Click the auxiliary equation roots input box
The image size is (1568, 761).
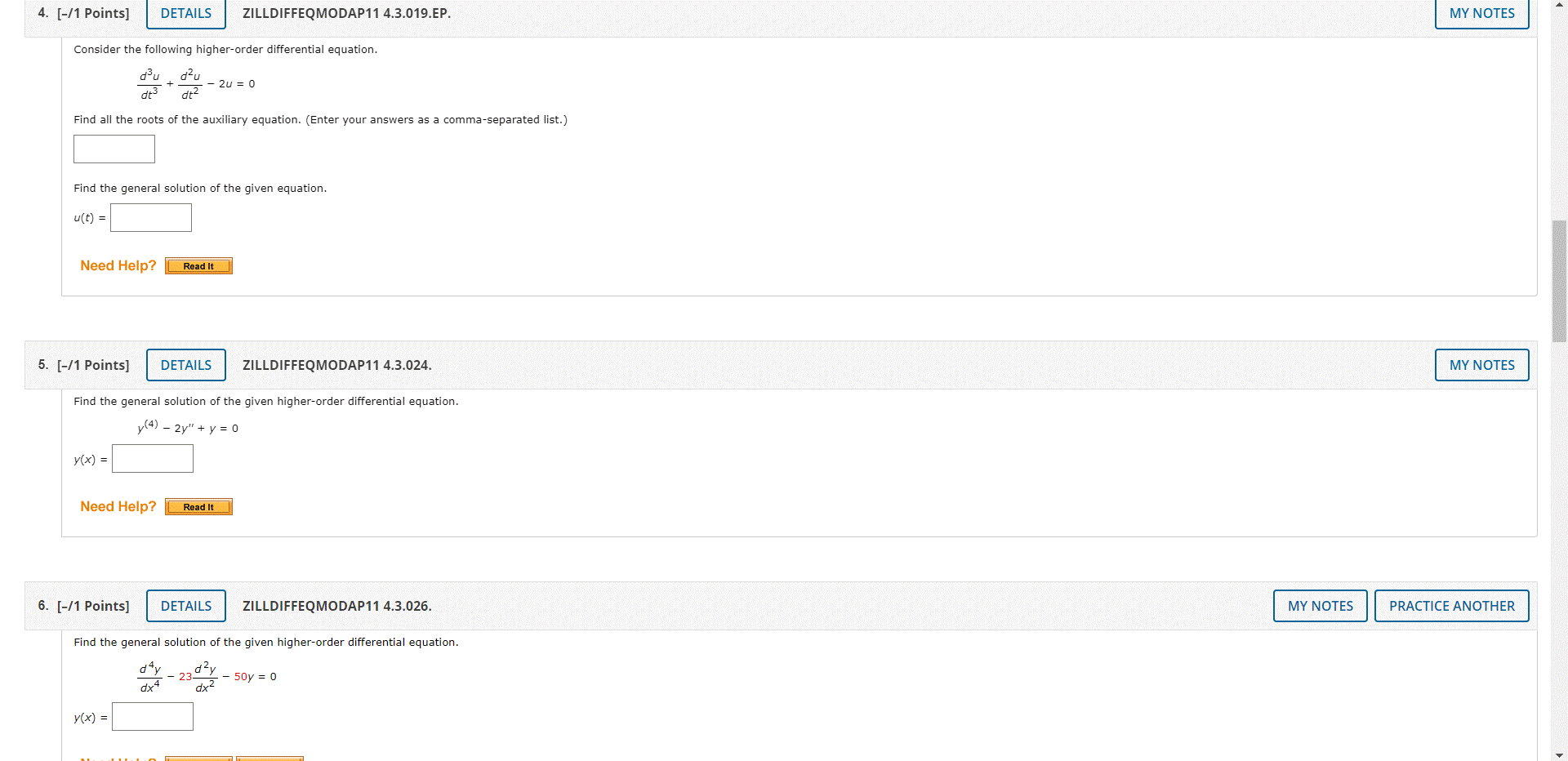pyautogui.click(x=114, y=149)
